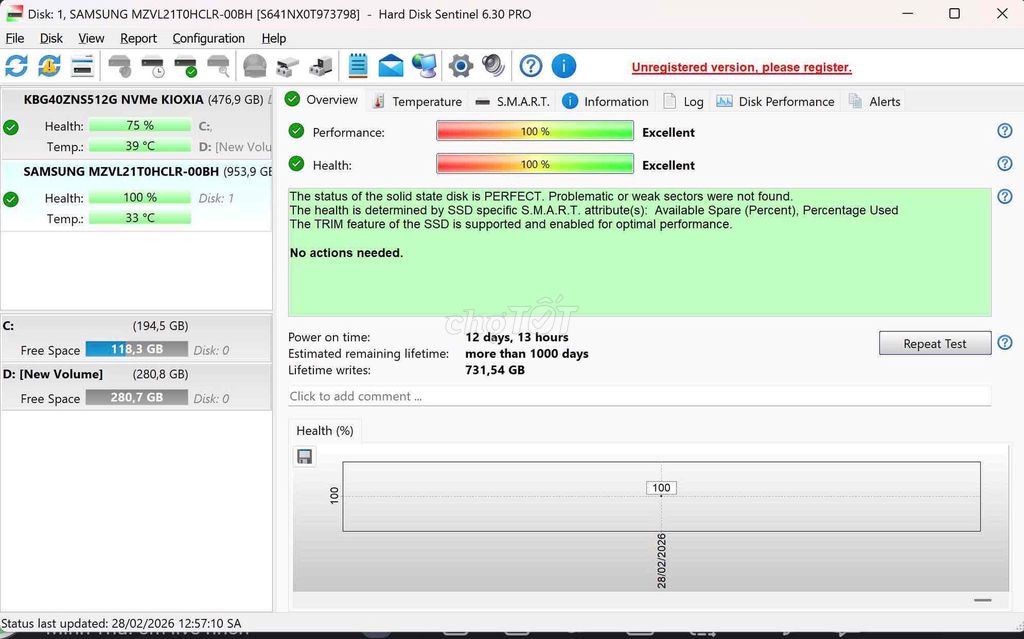Click the save floppy icon above graph
This screenshot has height=639, width=1024.
(x=305, y=457)
